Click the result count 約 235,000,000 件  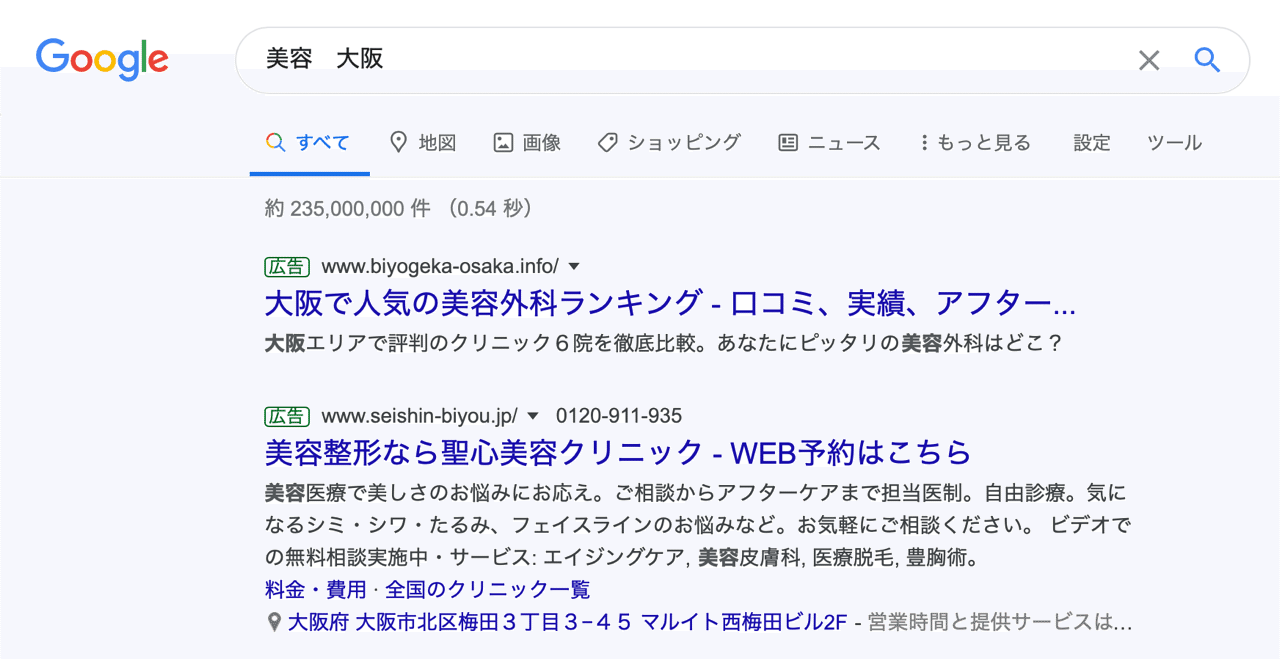click(x=348, y=208)
